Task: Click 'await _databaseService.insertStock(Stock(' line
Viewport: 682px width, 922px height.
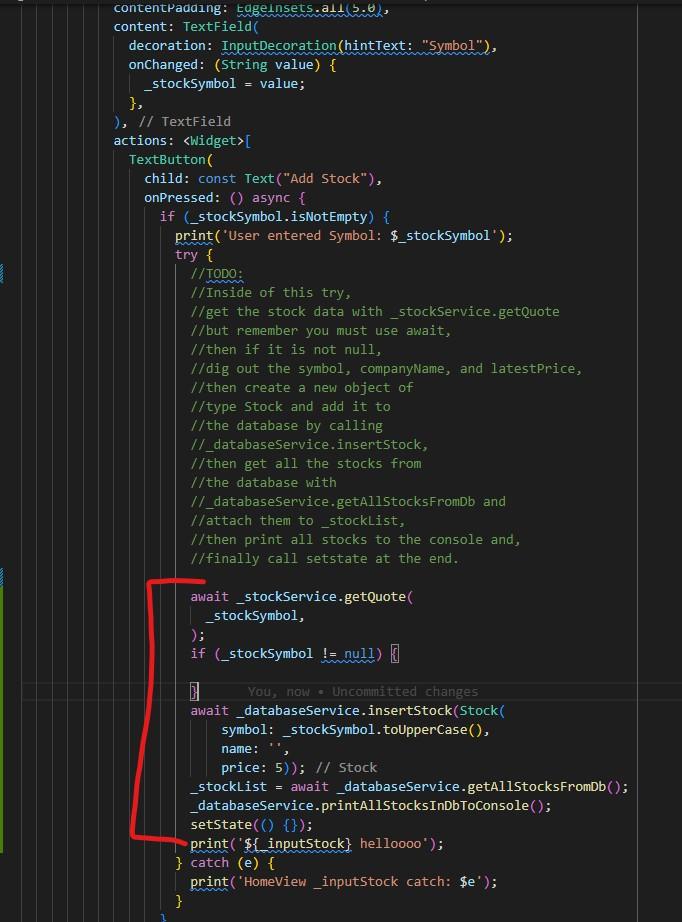Action: click(347, 711)
